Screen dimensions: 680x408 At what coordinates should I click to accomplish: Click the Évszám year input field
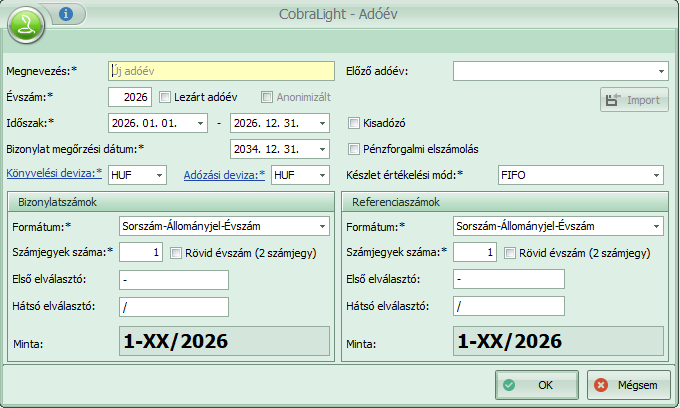point(129,97)
